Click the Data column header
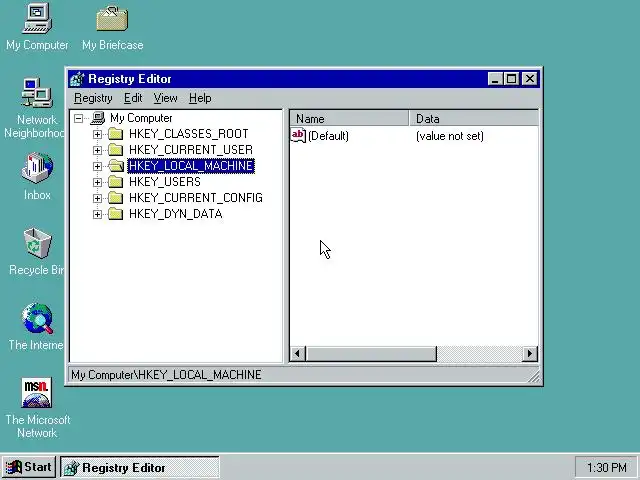The image size is (640, 480). point(473,119)
